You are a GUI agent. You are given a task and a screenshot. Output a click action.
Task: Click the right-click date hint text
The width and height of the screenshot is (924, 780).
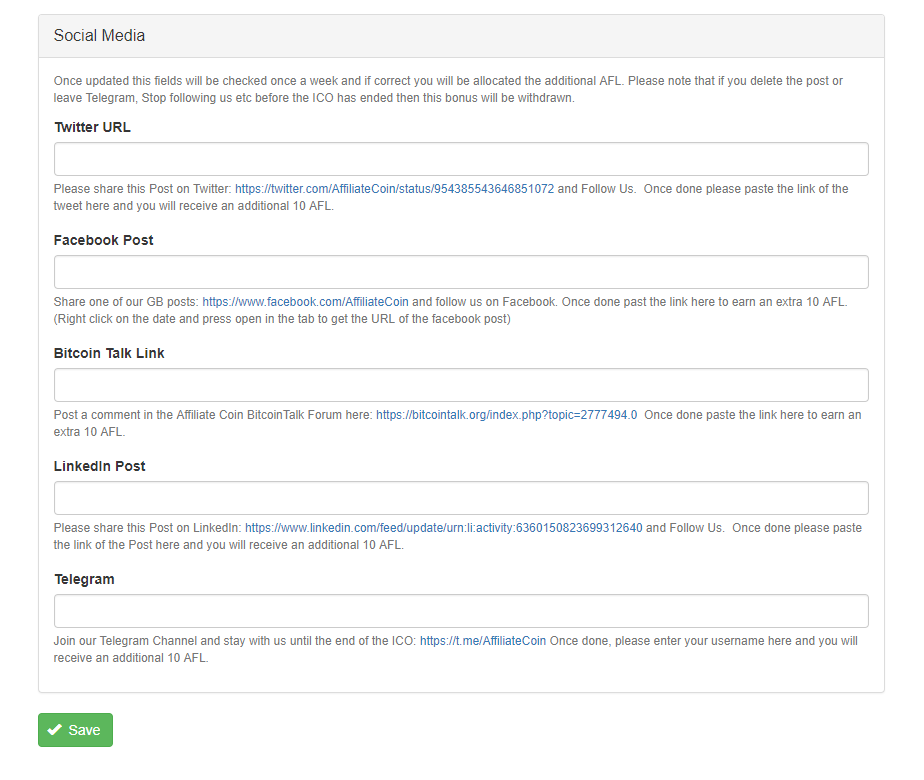point(282,319)
